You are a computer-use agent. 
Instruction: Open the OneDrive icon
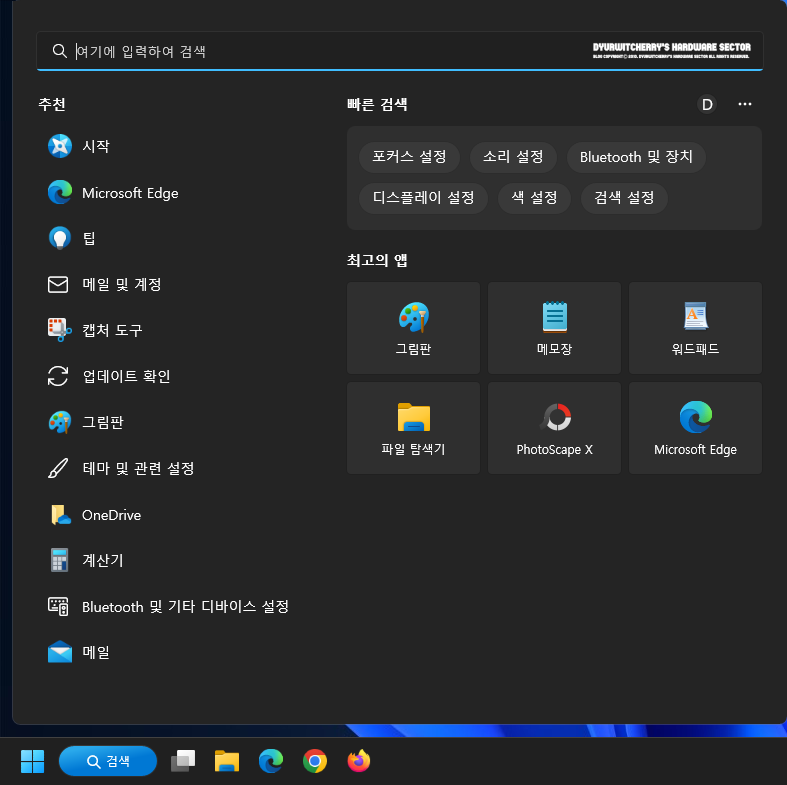[60, 514]
